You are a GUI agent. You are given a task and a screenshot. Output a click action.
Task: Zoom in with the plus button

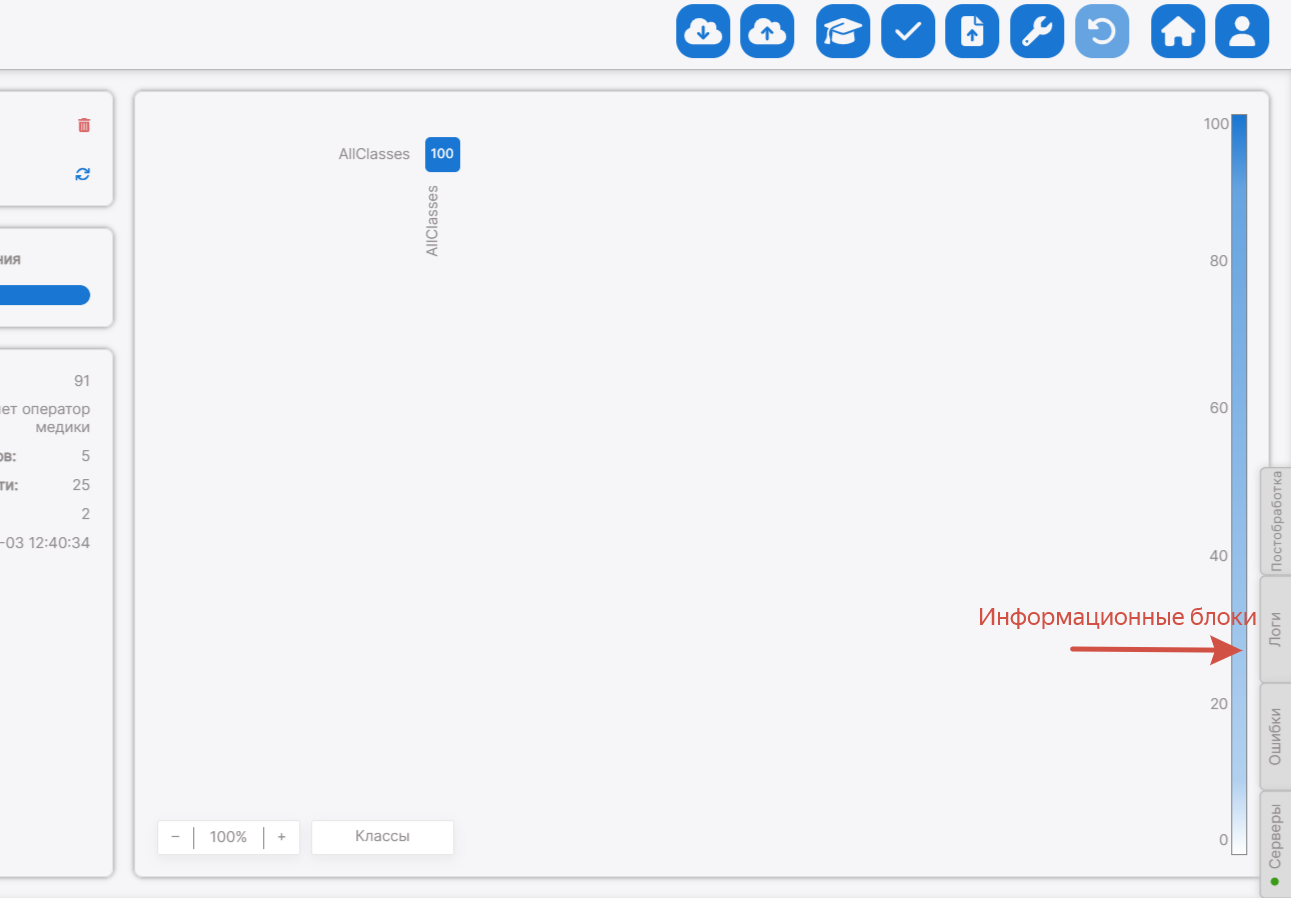click(x=281, y=837)
